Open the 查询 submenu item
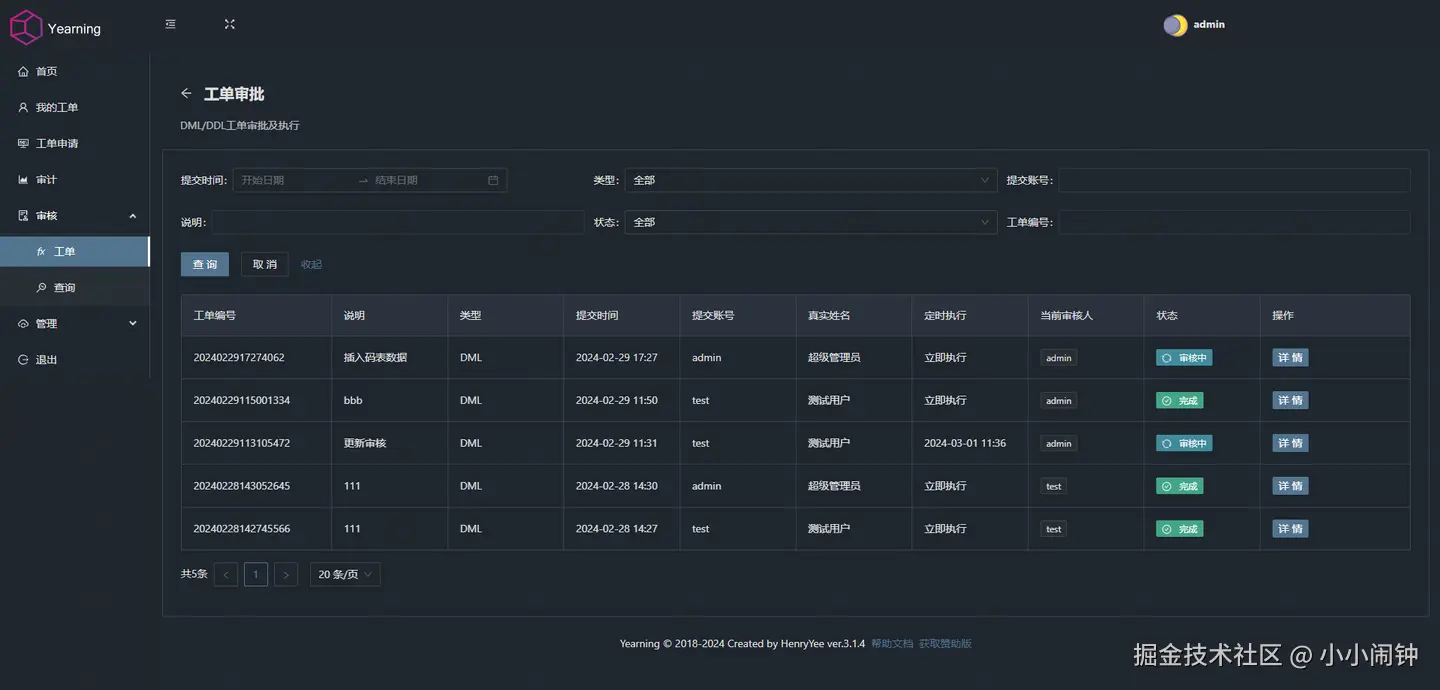The image size is (1440, 690). 75,287
